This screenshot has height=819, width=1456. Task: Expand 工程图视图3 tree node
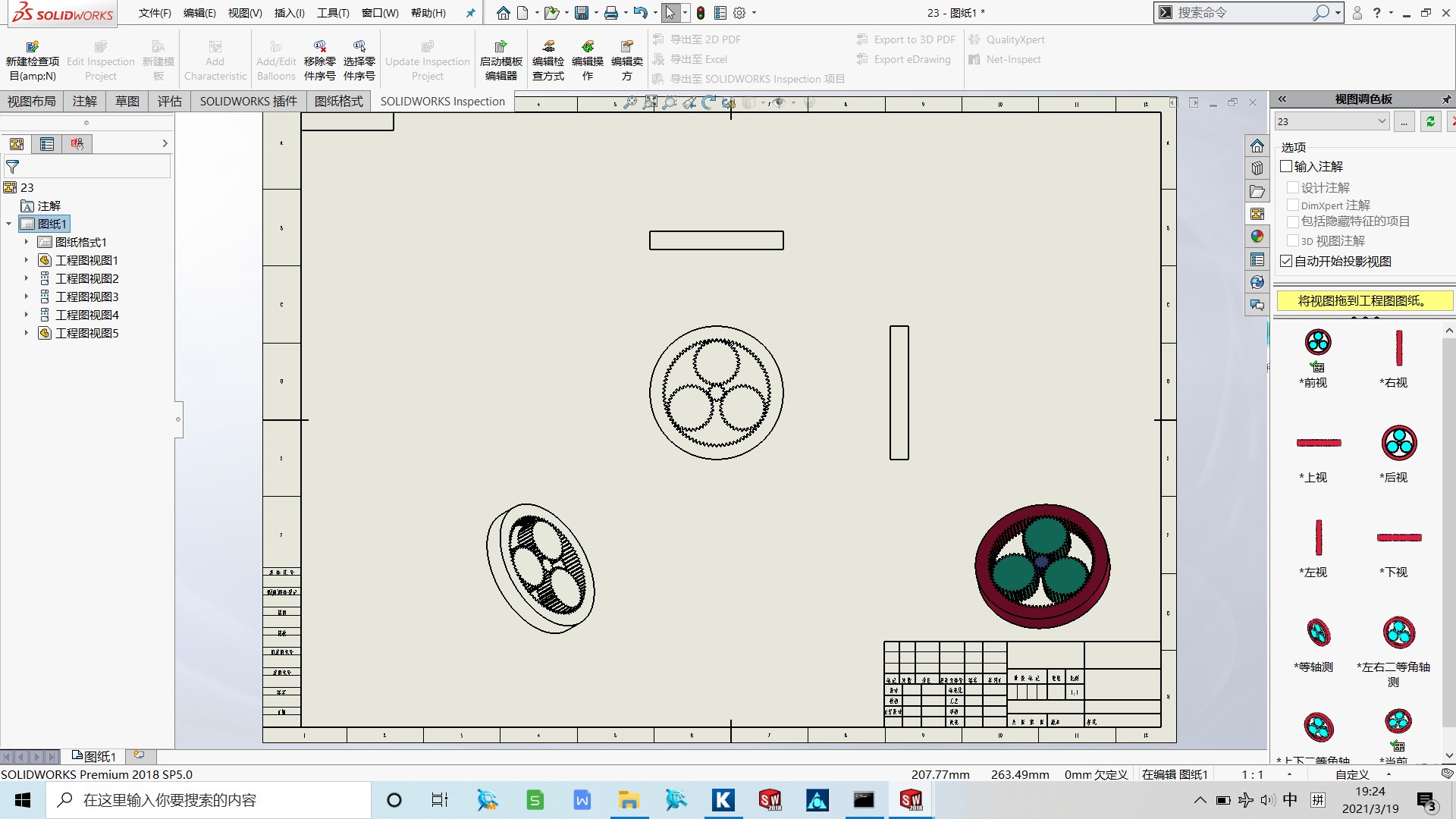pos(27,297)
